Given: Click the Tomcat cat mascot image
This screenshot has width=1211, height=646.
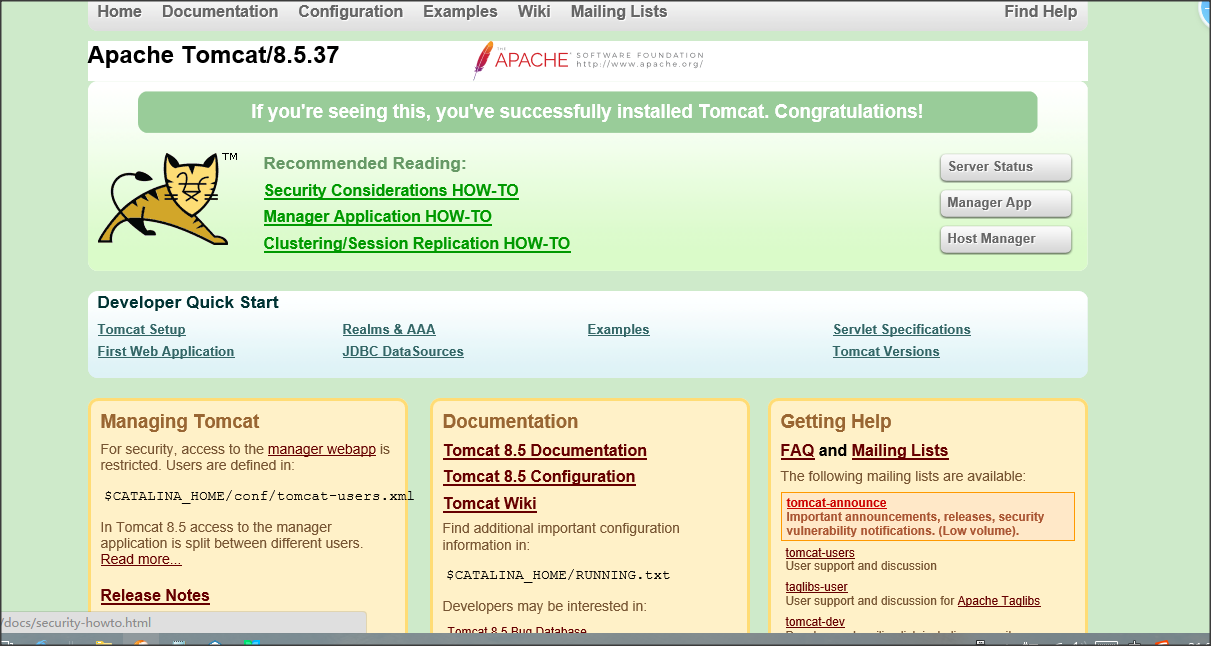Looking at the screenshot, I should tap(167, 198).
